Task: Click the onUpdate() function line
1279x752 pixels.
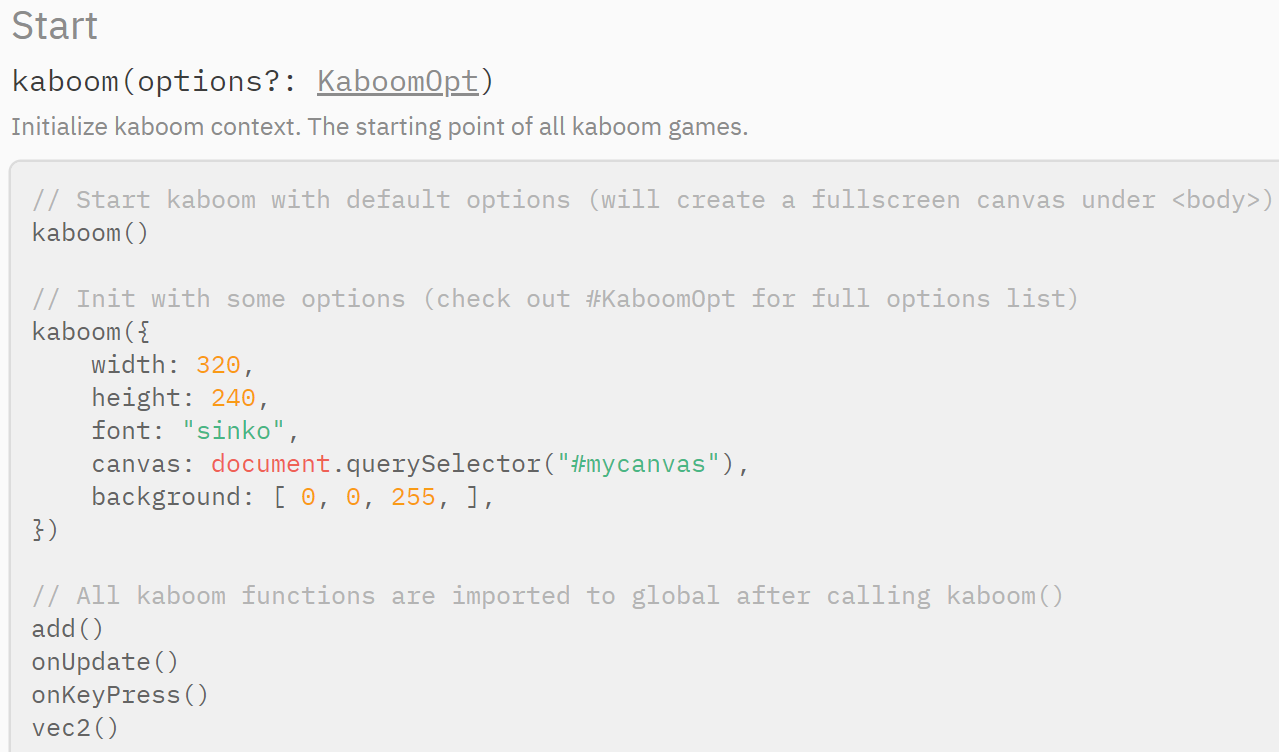Action: tap(105, 662)
